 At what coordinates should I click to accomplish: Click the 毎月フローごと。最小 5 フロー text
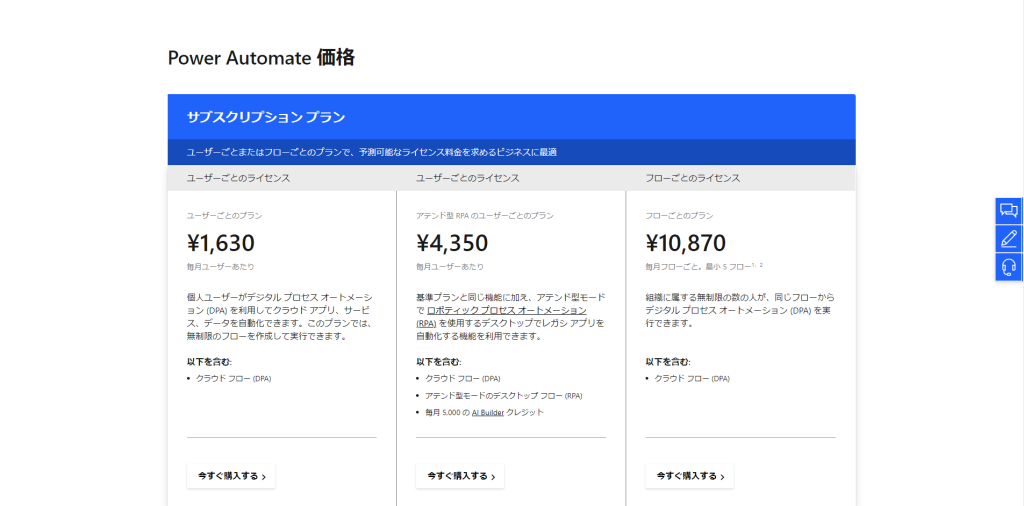click(x=704, y=266)
